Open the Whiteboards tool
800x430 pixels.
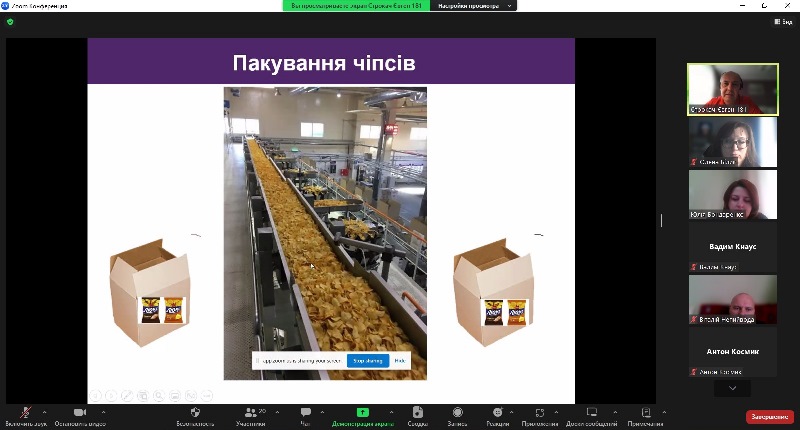592,416
